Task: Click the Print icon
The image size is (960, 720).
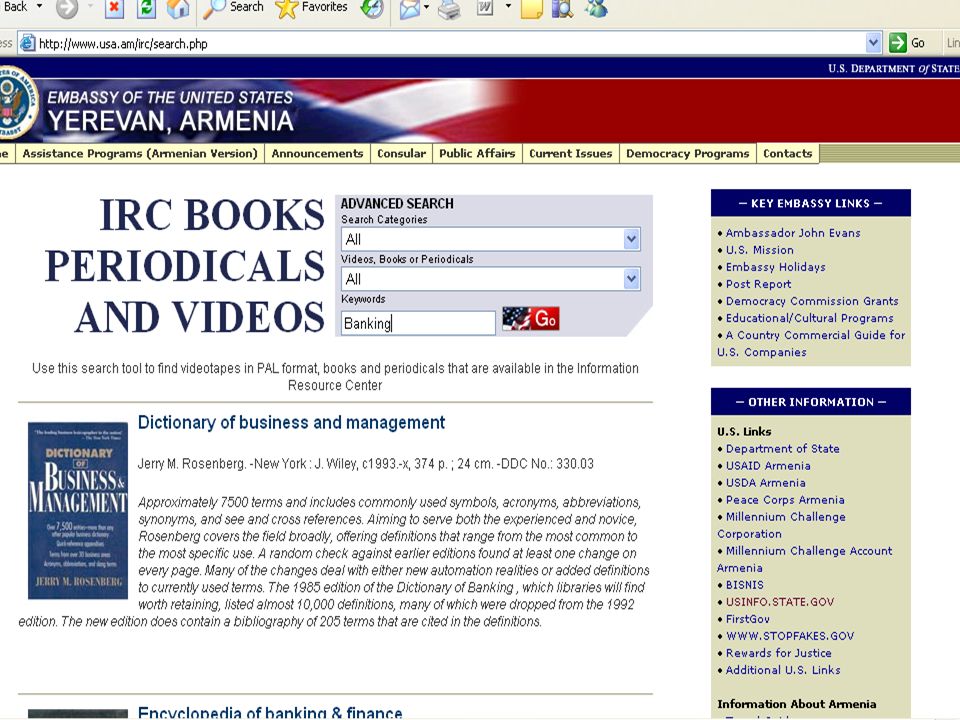Action: pyautogui.click(x=449, y=9)
